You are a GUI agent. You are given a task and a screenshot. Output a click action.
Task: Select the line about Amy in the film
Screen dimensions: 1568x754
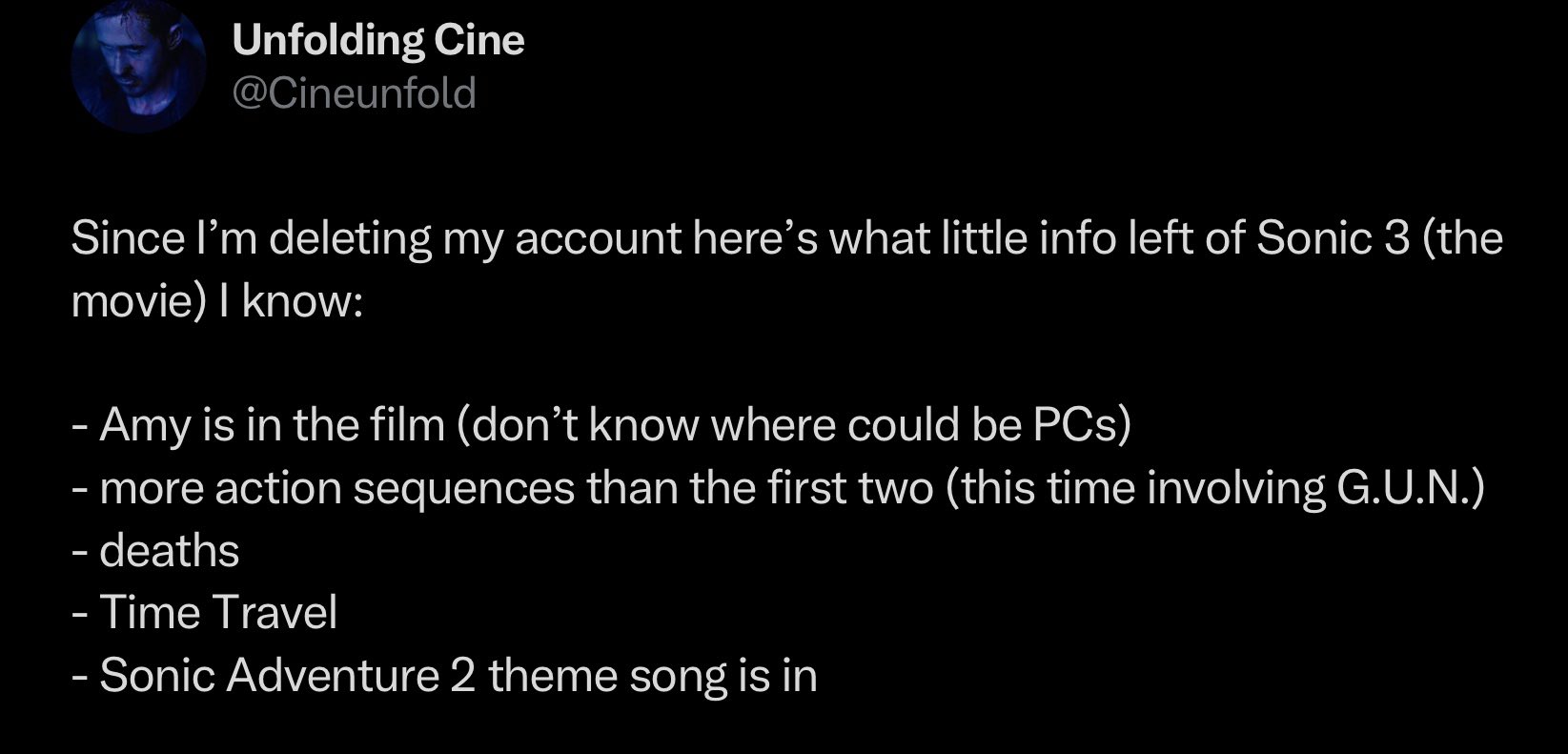click(x=601, y=425)
